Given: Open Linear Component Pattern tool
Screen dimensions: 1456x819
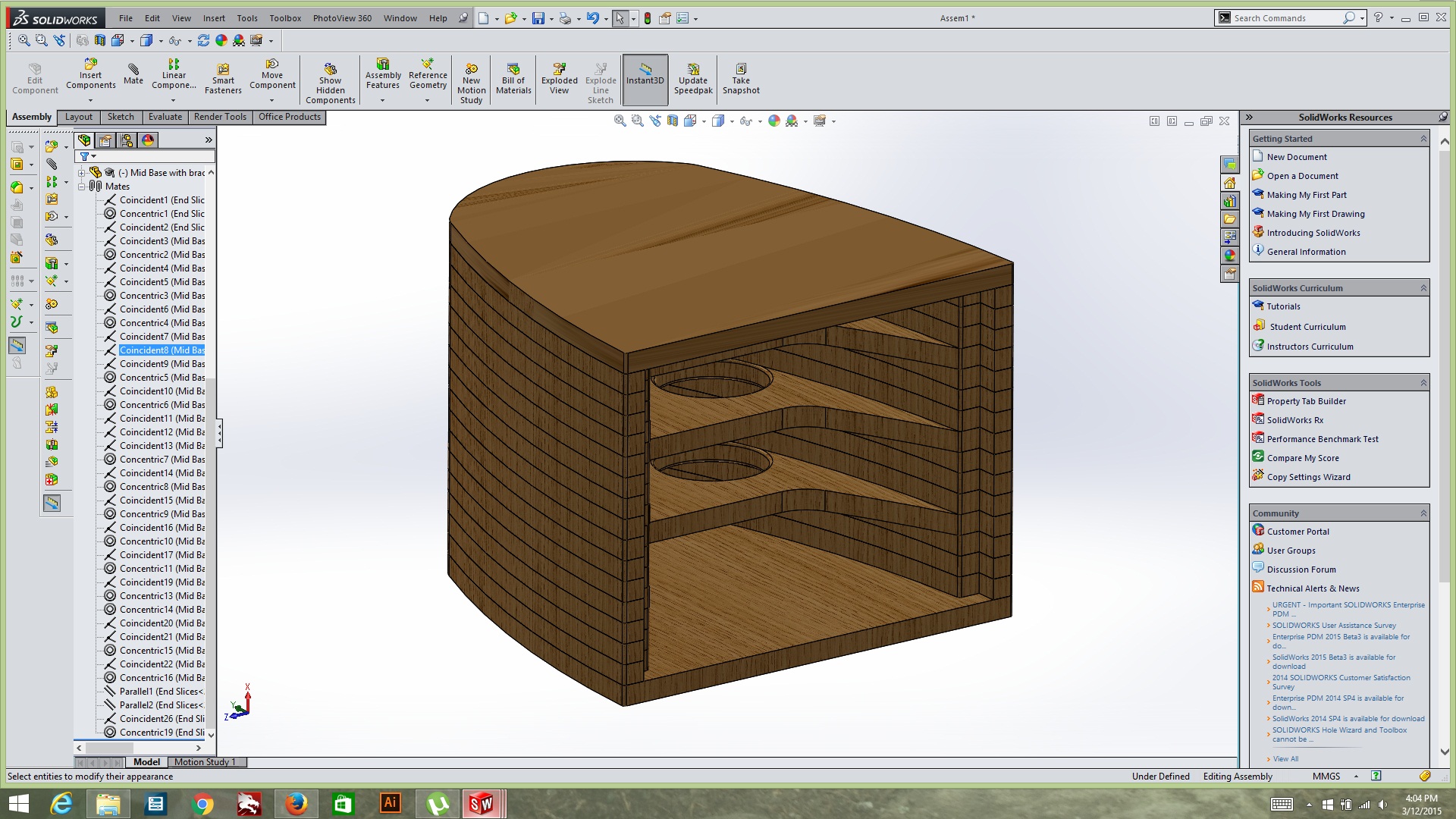Looking at the screenshot, I should pyautogui.click(x=174, y=74).
